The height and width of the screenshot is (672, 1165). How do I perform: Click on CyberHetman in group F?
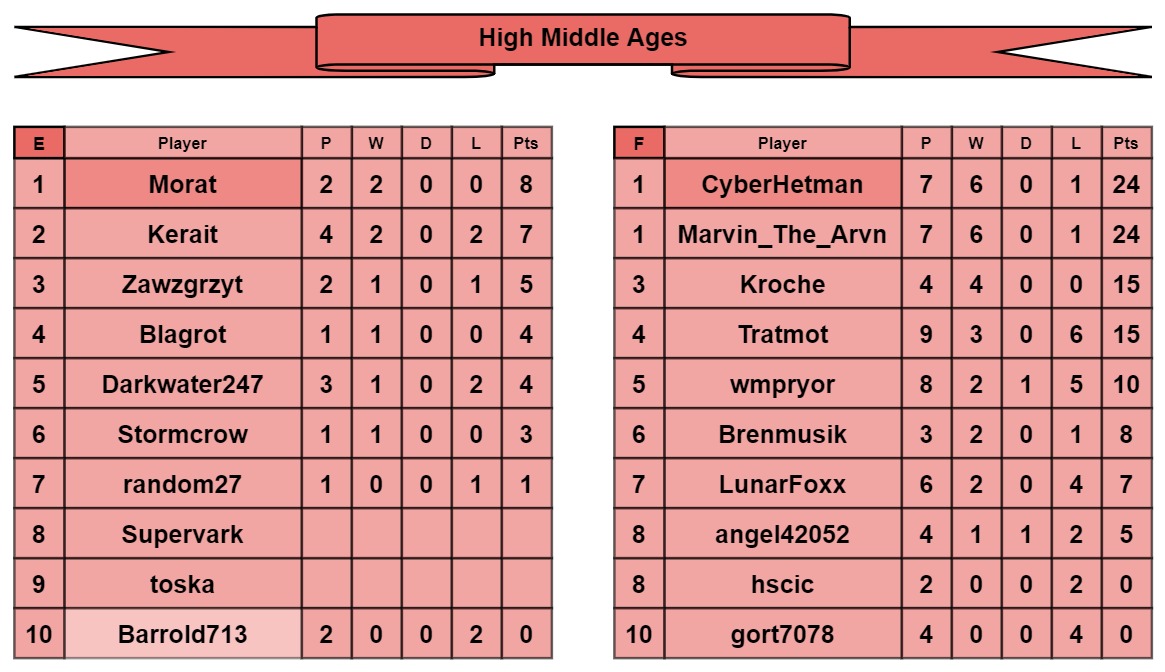point(782,184)
